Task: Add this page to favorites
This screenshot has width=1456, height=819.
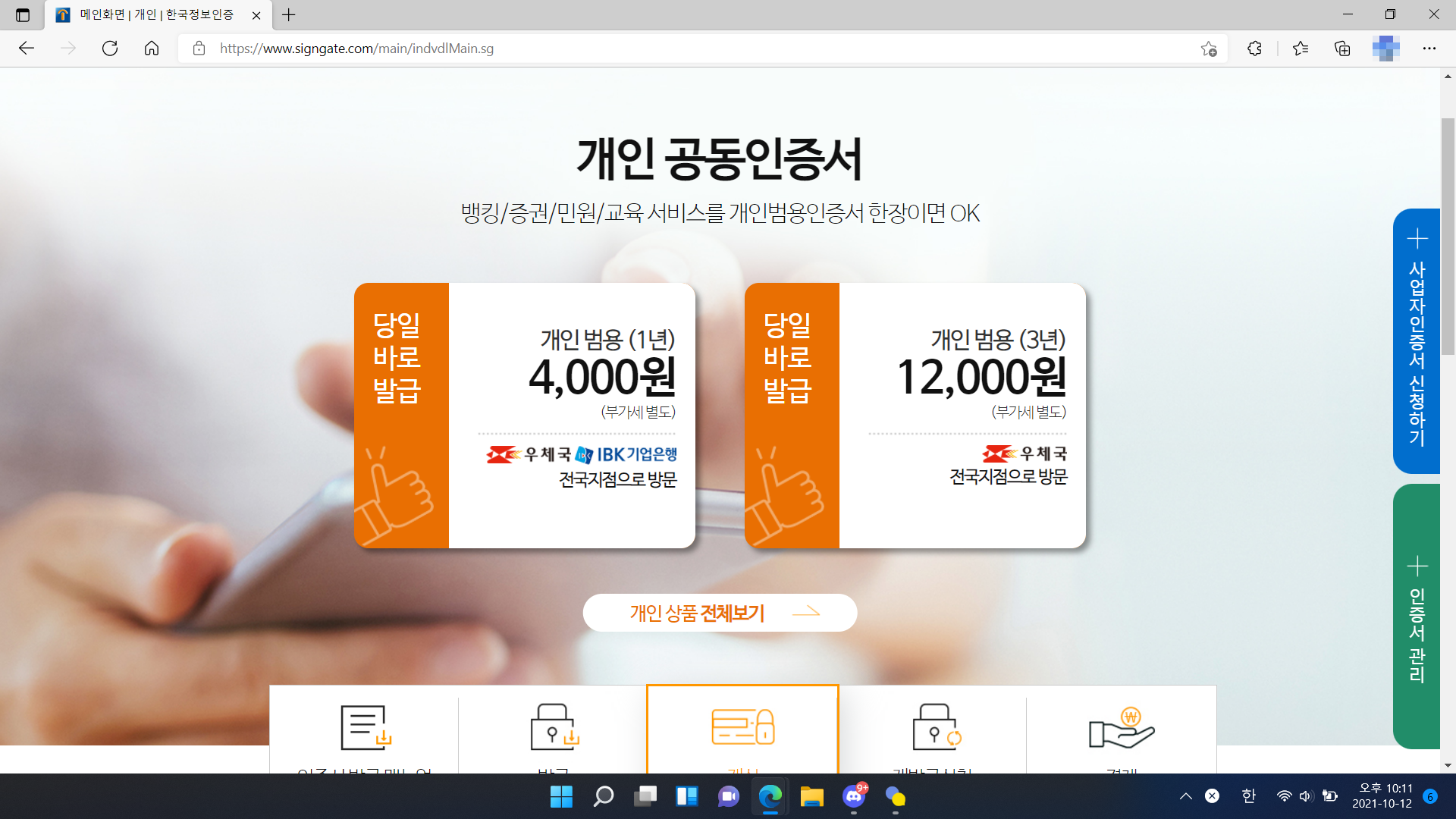Action: (1209, 49)
